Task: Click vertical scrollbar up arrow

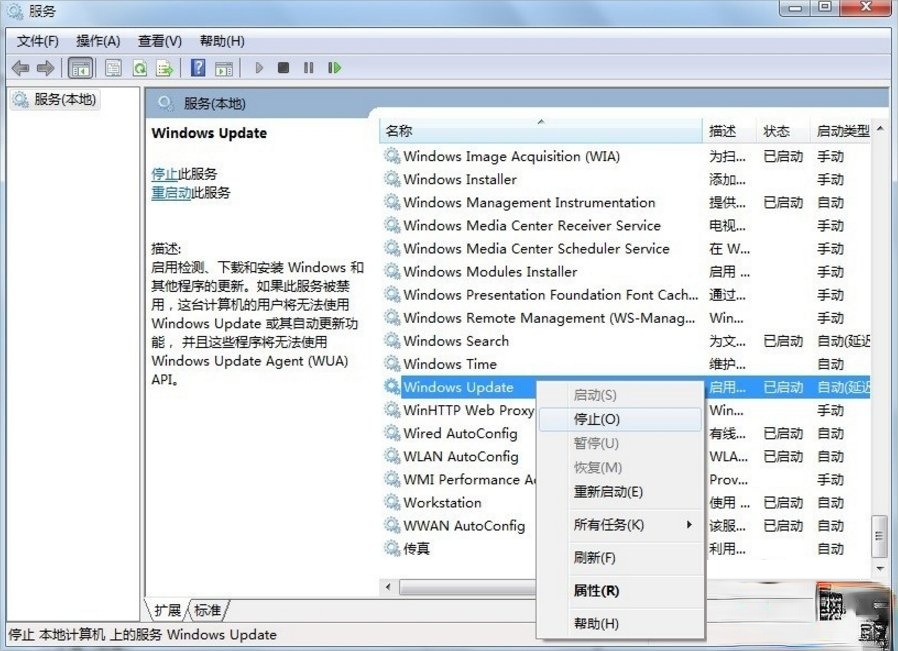Action: click(880, 129)
